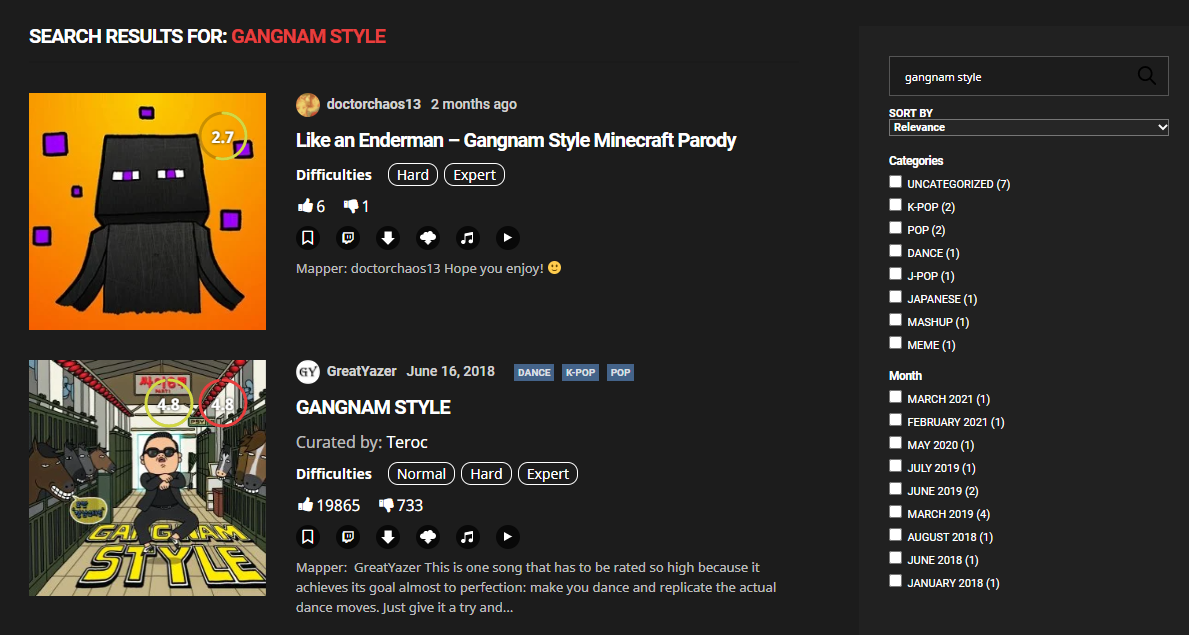Upvote Like an Enderman with thumbs up

[306, 206]
